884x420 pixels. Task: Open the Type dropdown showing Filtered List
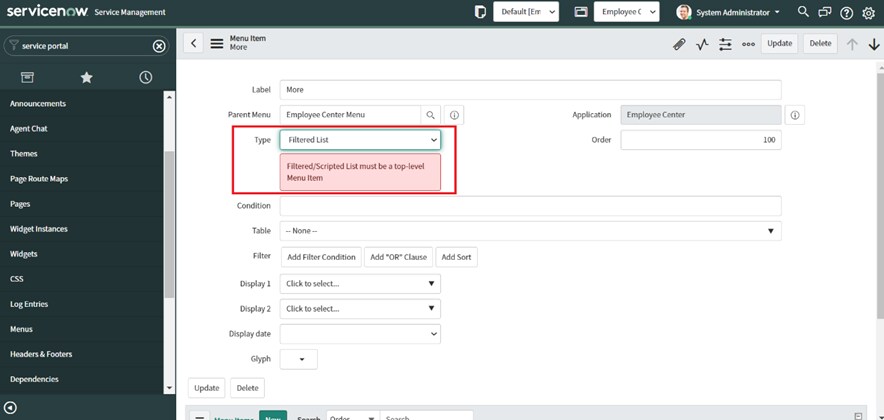pos(360,140)
